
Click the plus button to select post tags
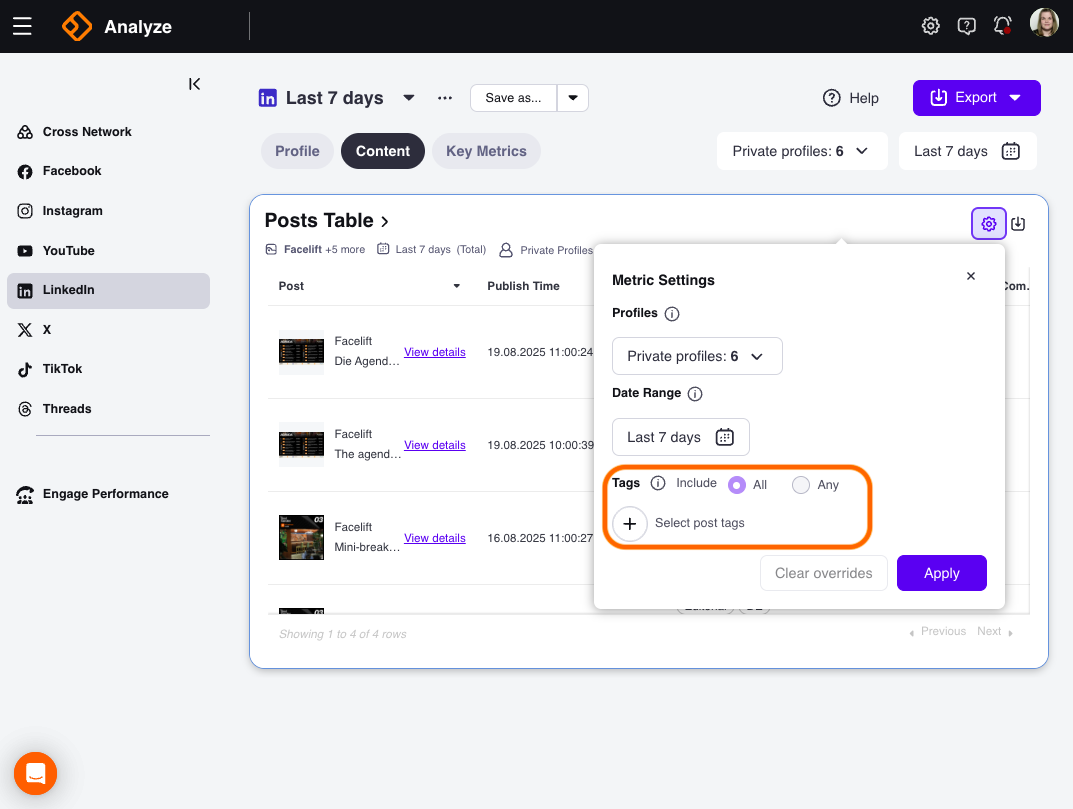[630, 524]
